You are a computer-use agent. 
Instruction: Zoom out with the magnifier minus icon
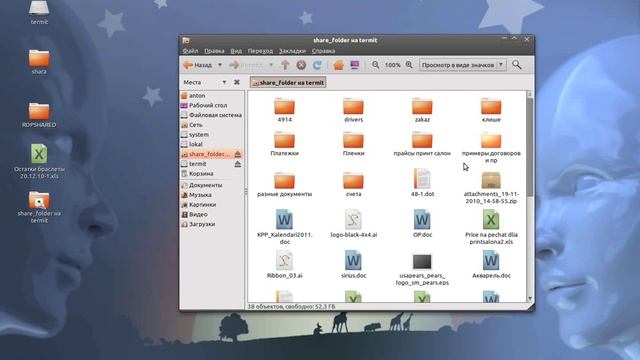point(376,65)
